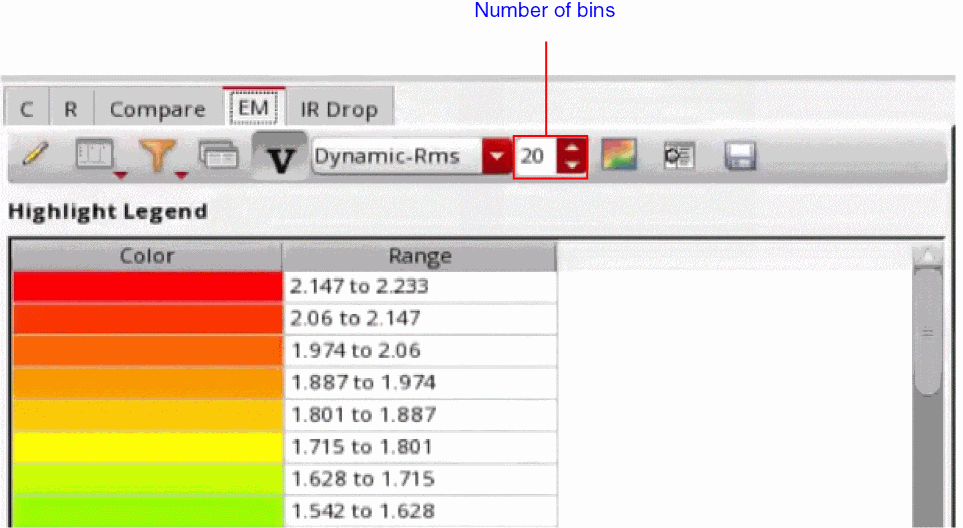
Task: Select range cell 2.06 to 2.147
Action: coord(420,319)
